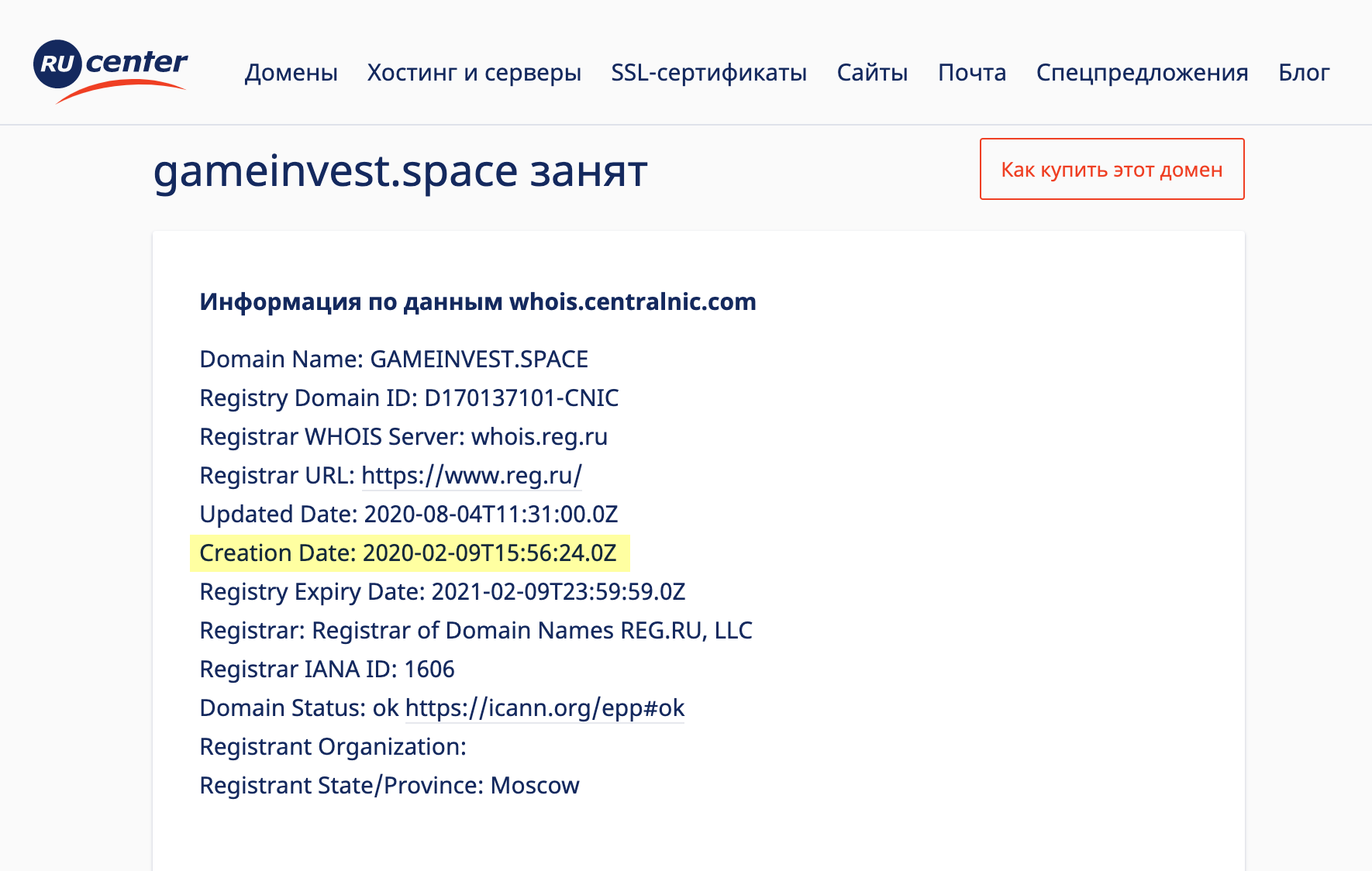Image resolution: width=1372 pixels, height=871 pixels.
Task: Open the https://icann.org/epp#ok link
Action: tap(545, 707)
